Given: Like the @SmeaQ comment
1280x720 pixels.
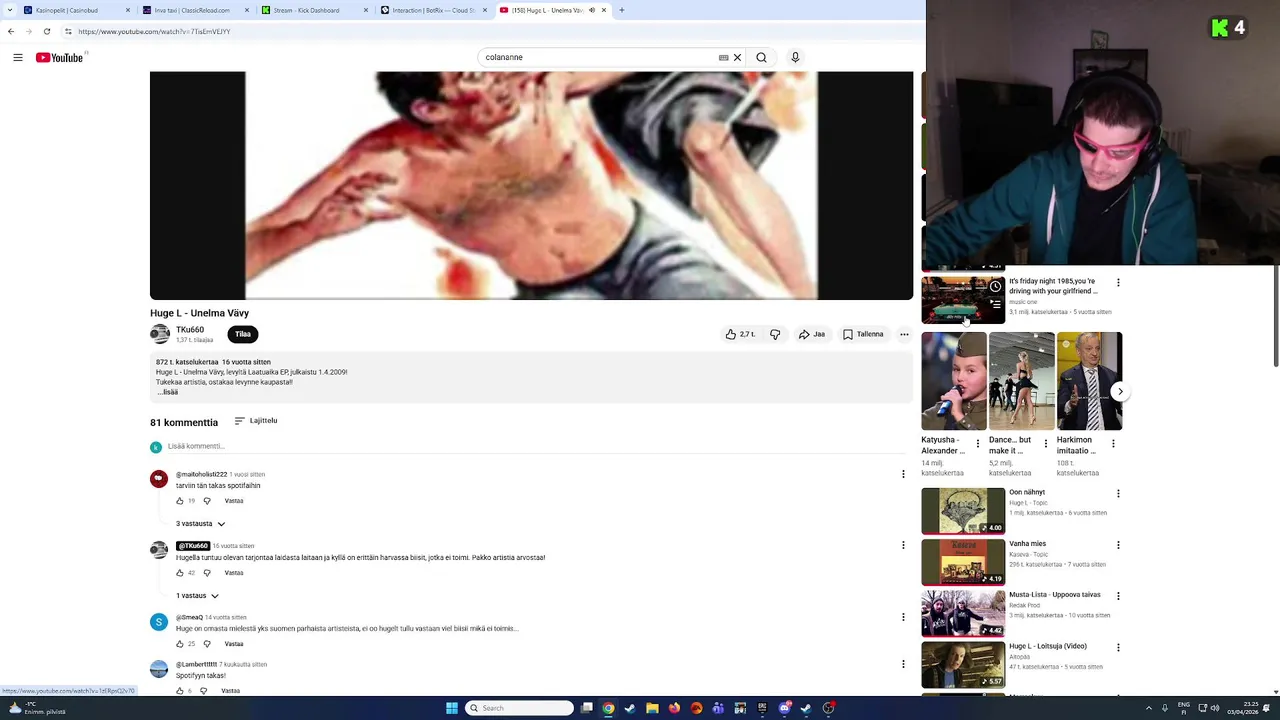Looking at the screenshot, I should coord(180,644).
